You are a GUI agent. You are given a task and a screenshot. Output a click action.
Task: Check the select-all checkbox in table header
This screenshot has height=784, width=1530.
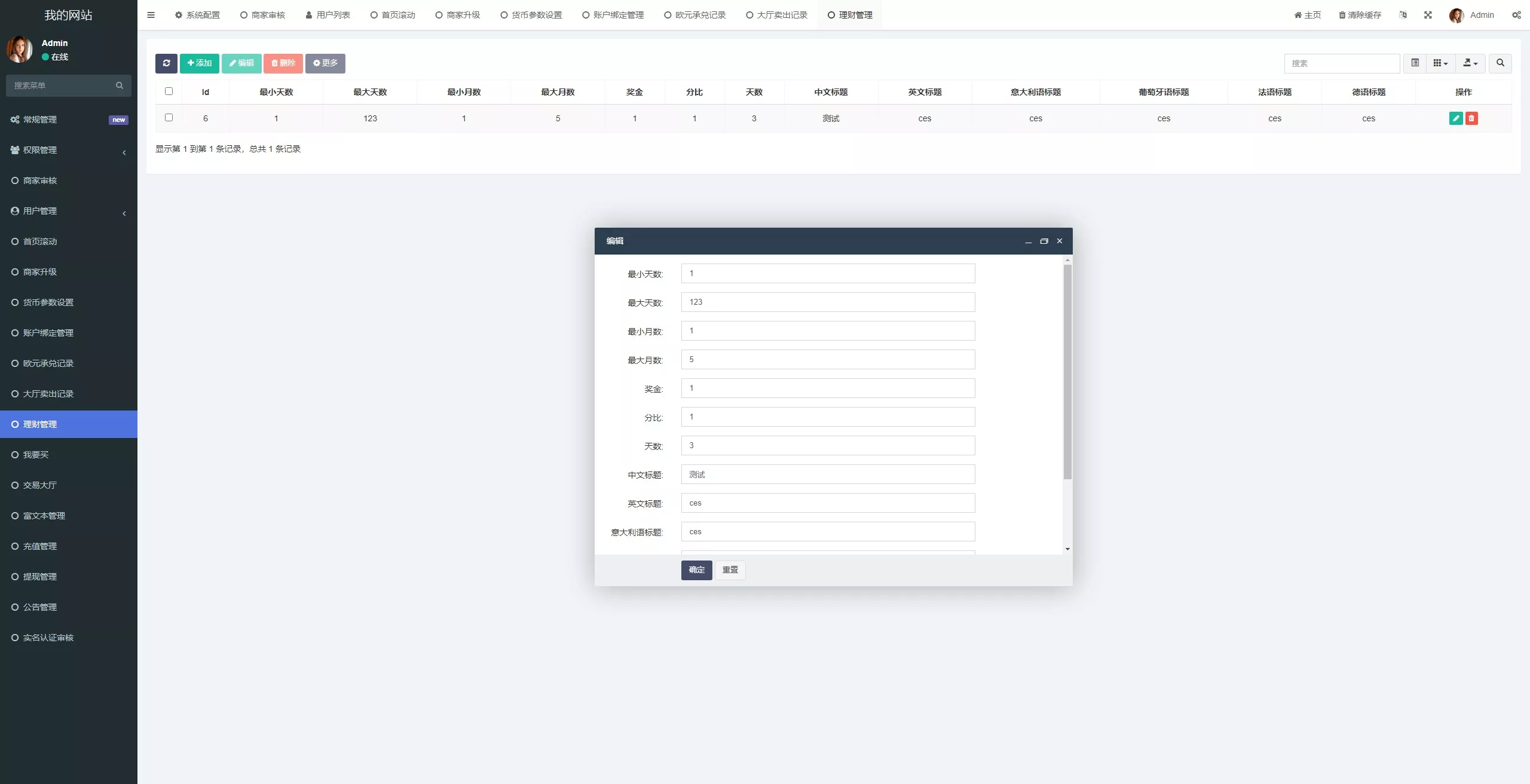169,91
